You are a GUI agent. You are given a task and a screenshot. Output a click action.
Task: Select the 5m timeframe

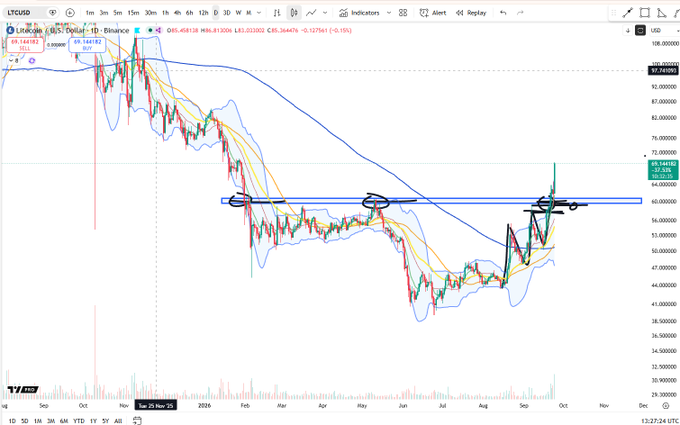118,13
